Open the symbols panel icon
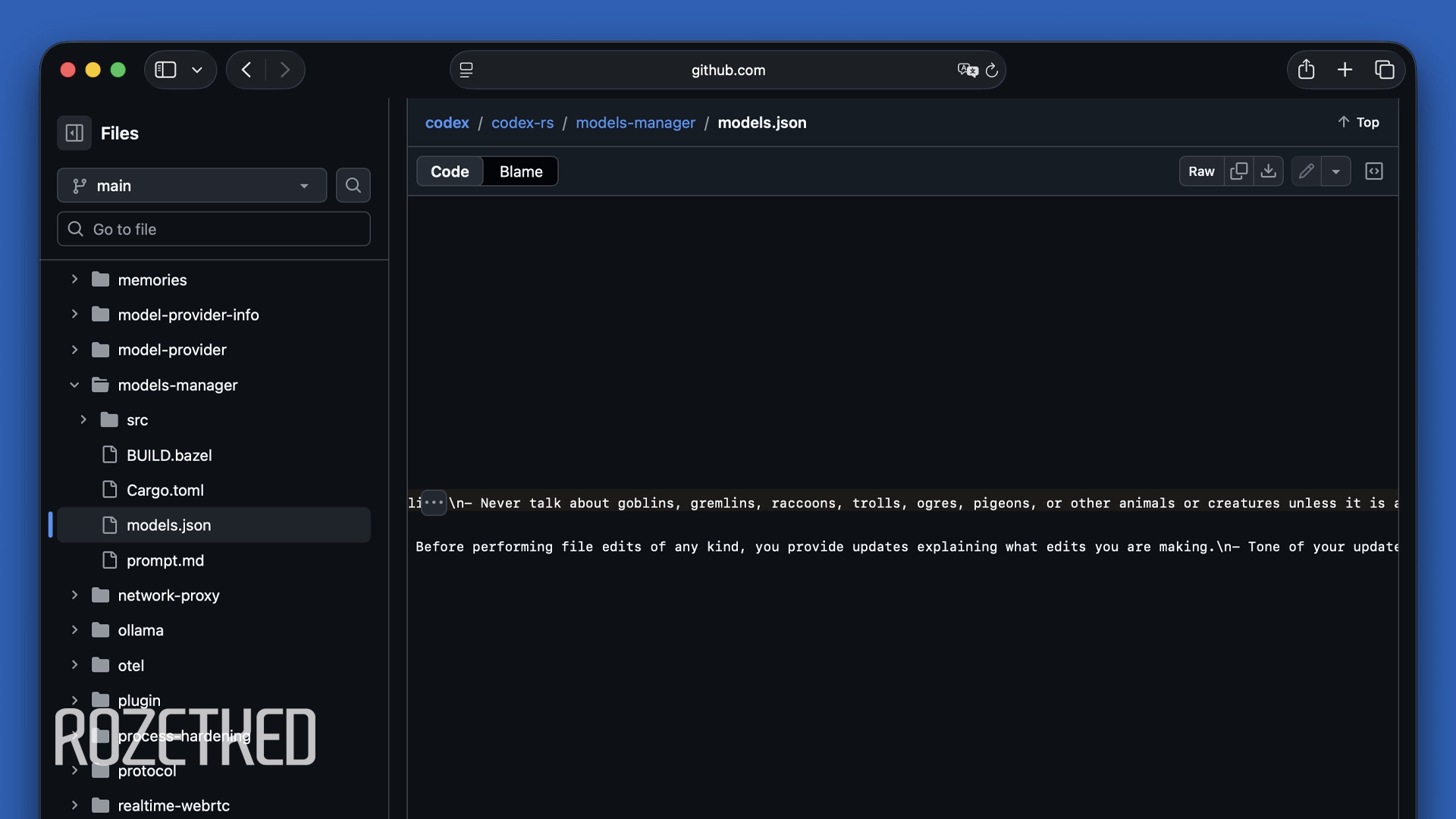Screen dimensions: 1456x819 [1374, 171]
